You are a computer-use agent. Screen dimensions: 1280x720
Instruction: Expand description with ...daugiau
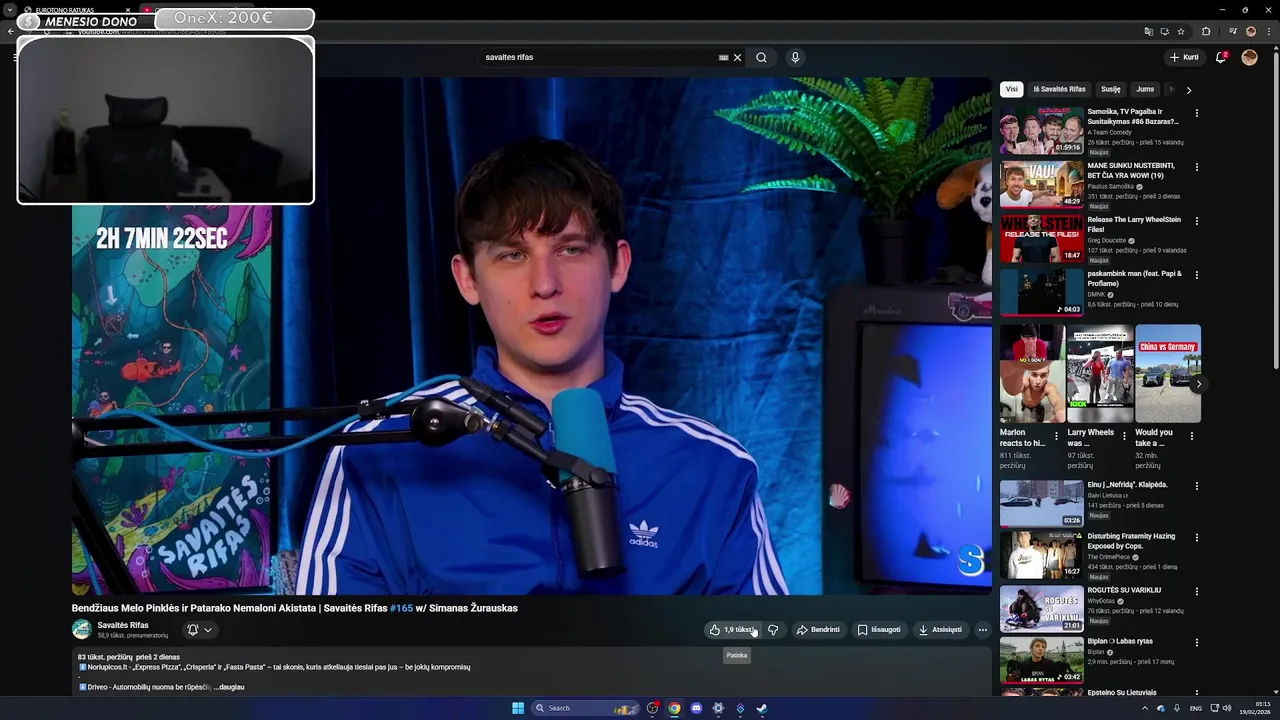point(229,687)
